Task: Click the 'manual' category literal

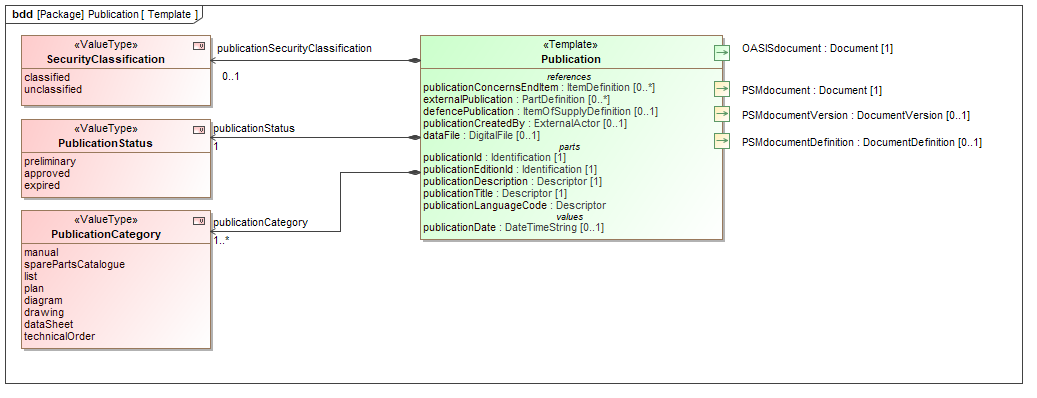Action: [x=41, y=252]
